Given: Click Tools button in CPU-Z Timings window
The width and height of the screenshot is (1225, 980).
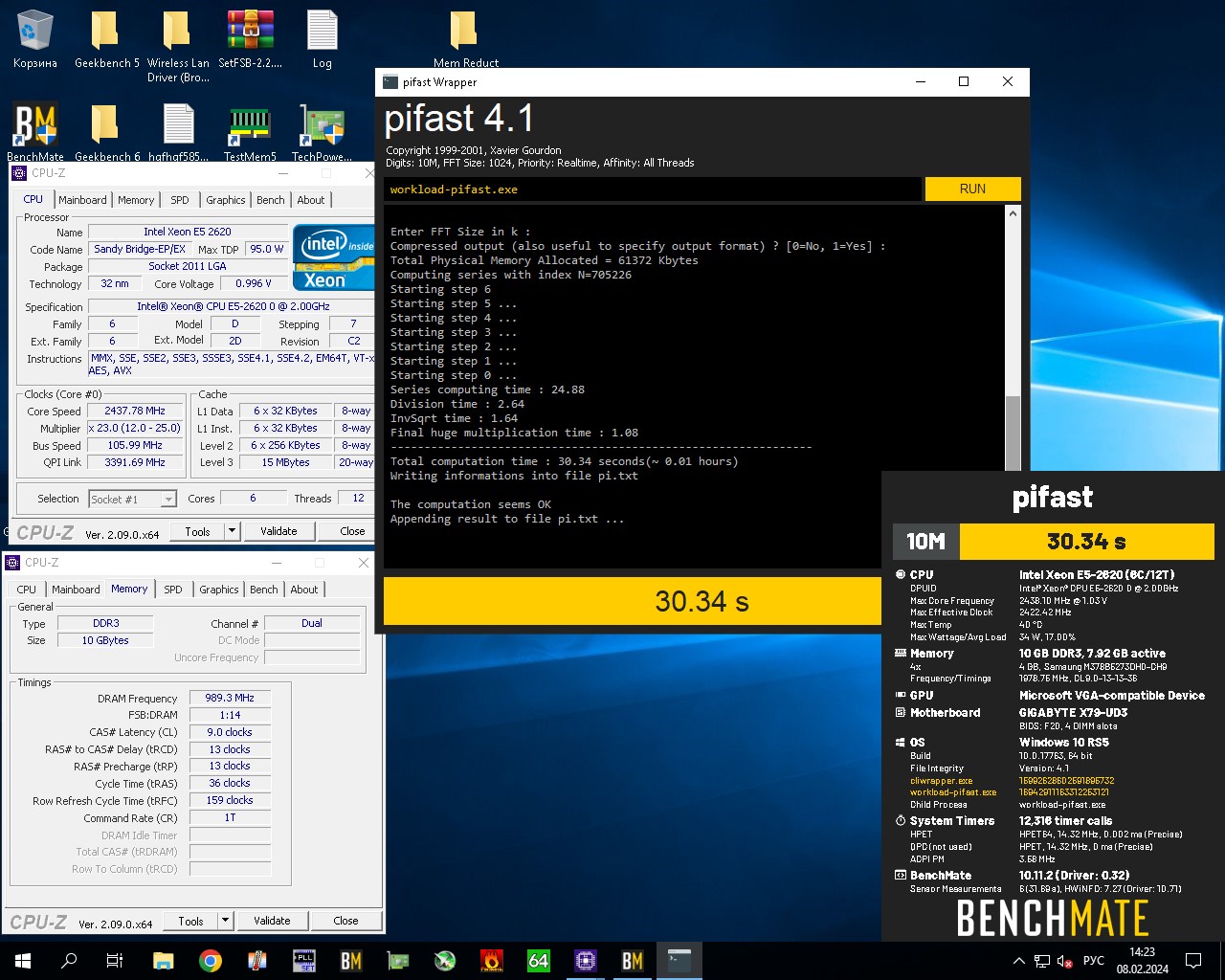Looking at the screenshot, I should pos(190,921).
